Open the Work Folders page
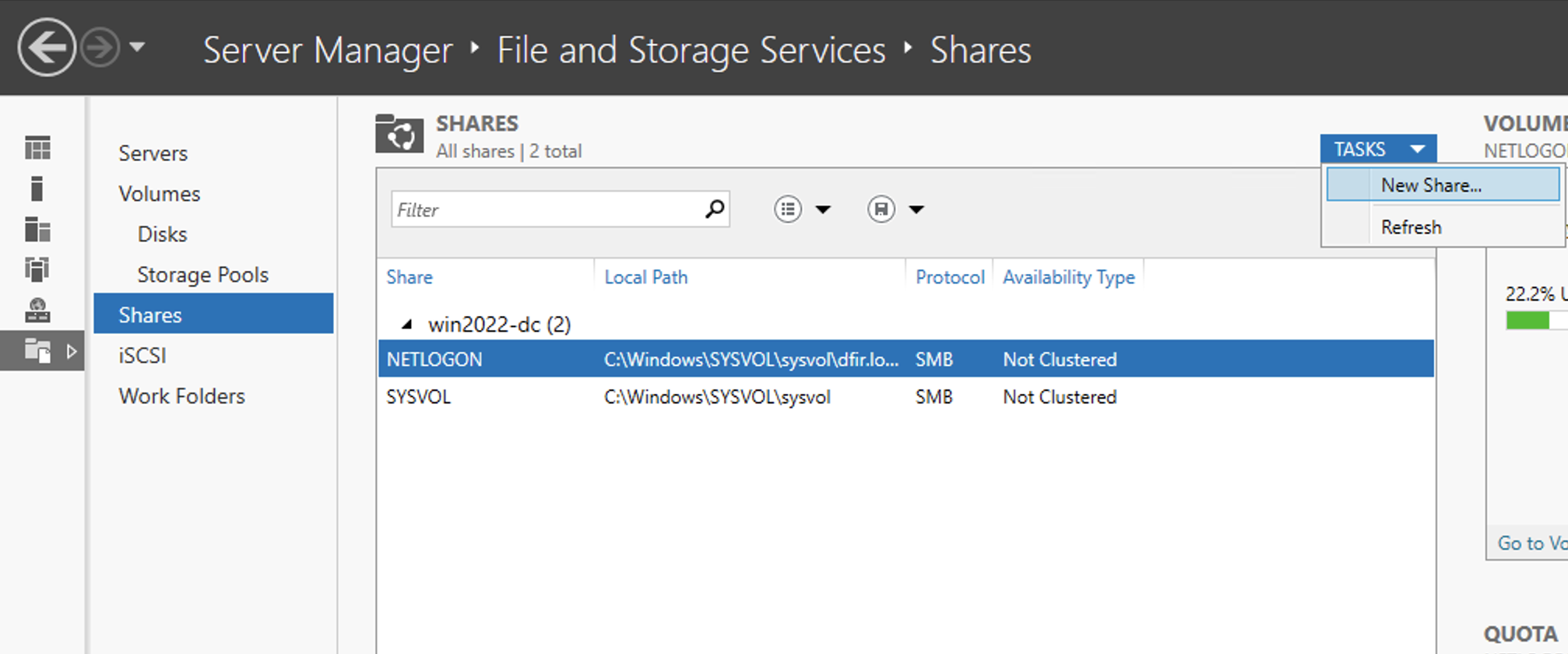 (x=181, y=396)
